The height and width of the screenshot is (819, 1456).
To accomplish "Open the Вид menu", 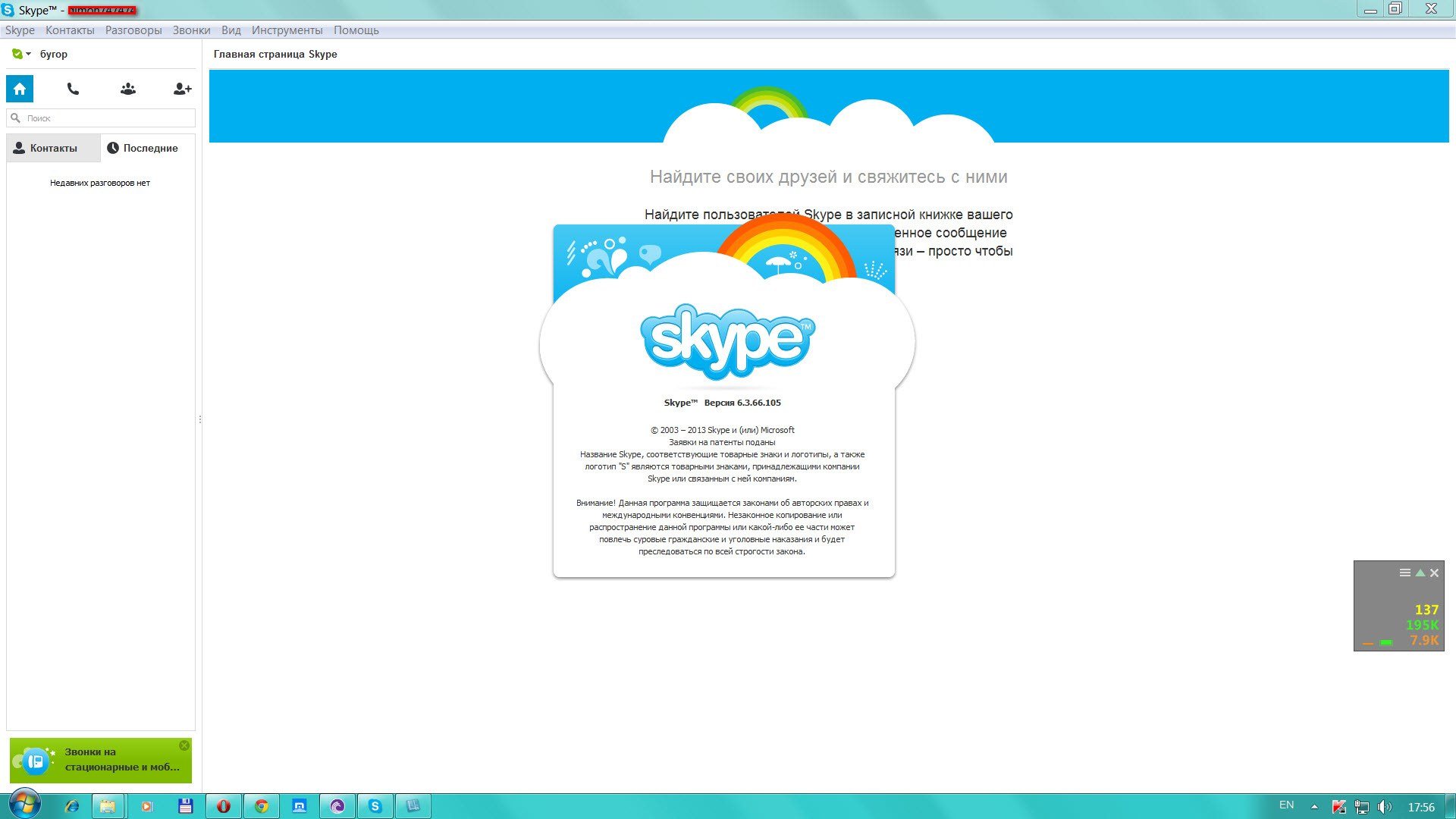I will (231, 30).
